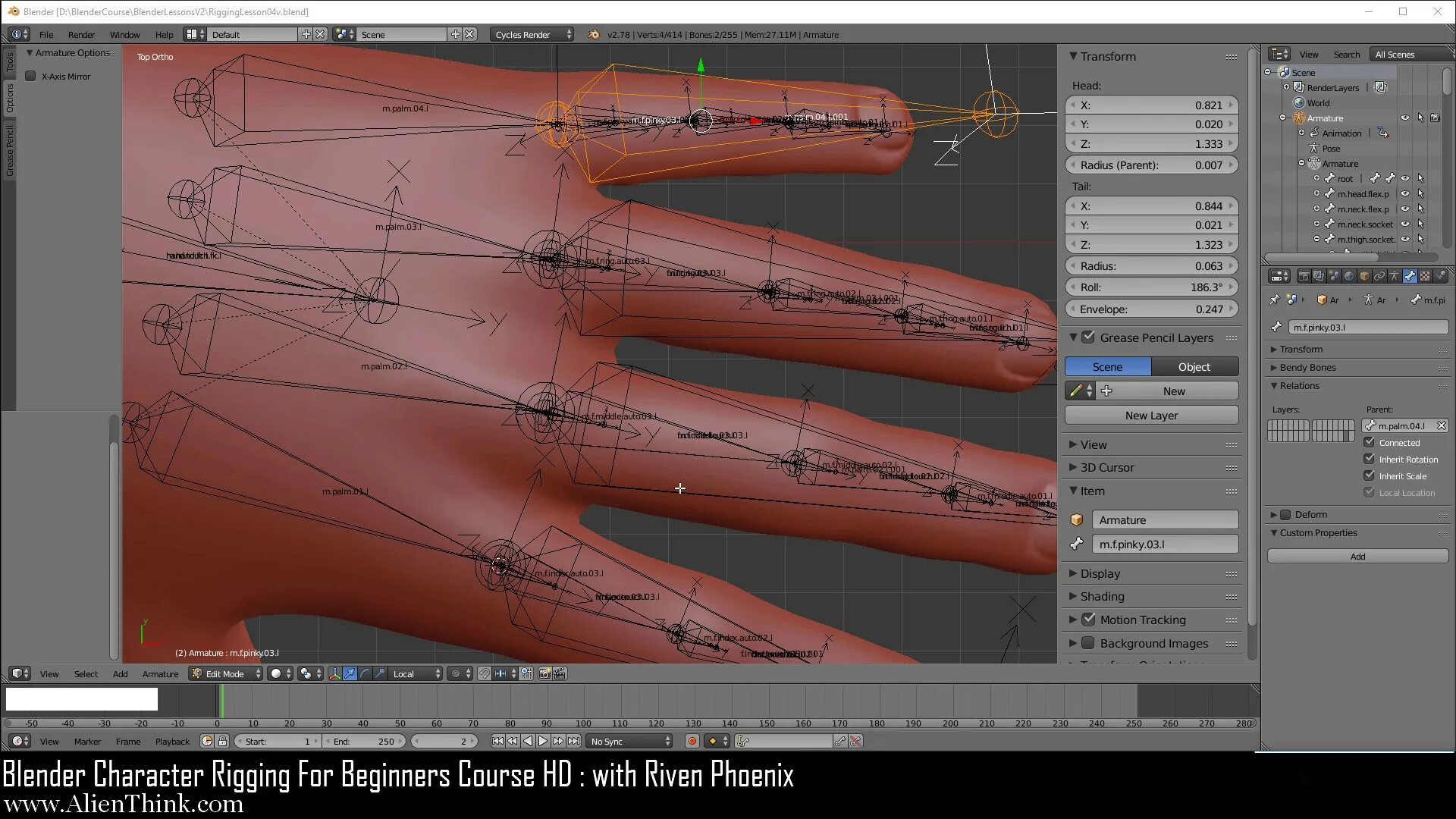Open the Window menu
The width and height of the screenshot is (1456, 819).
pos(124,34)
